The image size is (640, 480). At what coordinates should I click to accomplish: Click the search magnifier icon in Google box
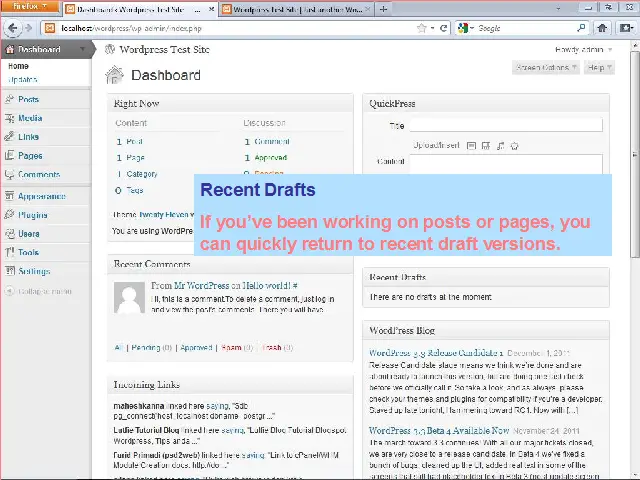(581, 28)
